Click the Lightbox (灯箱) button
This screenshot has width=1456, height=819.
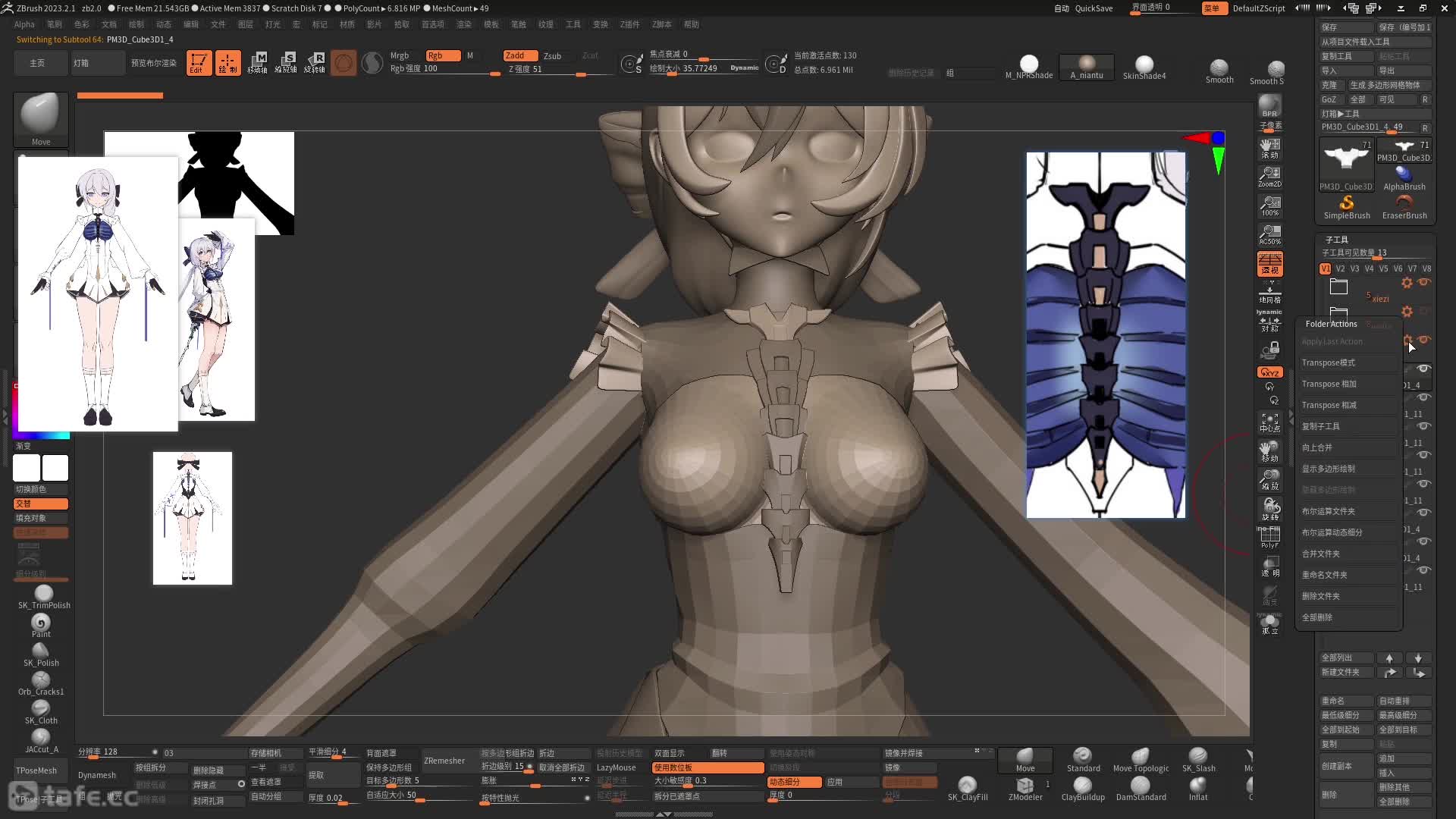tap(98, 63)
